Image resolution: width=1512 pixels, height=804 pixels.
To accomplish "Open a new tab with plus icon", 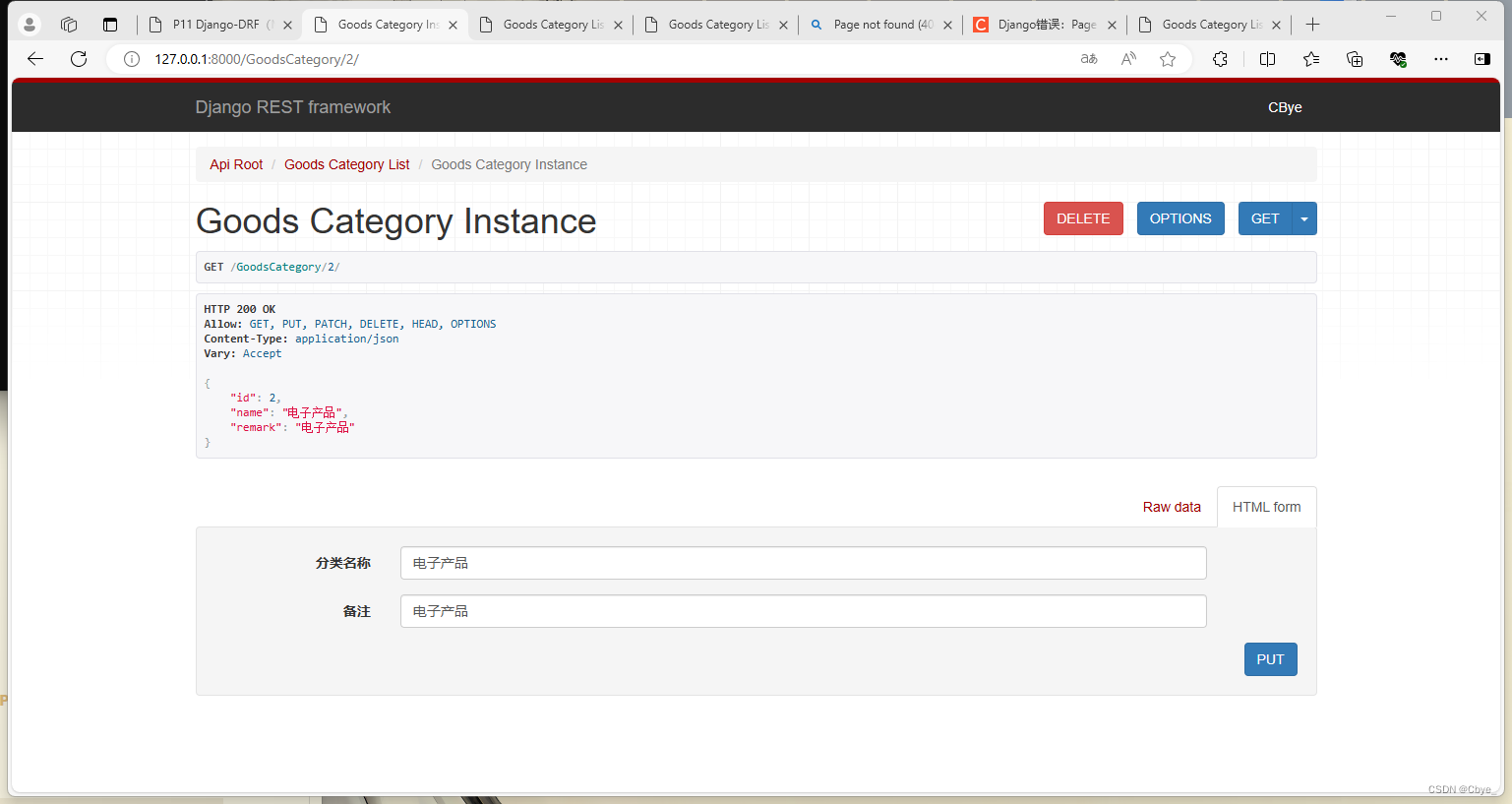I will tap(1312, 25).
